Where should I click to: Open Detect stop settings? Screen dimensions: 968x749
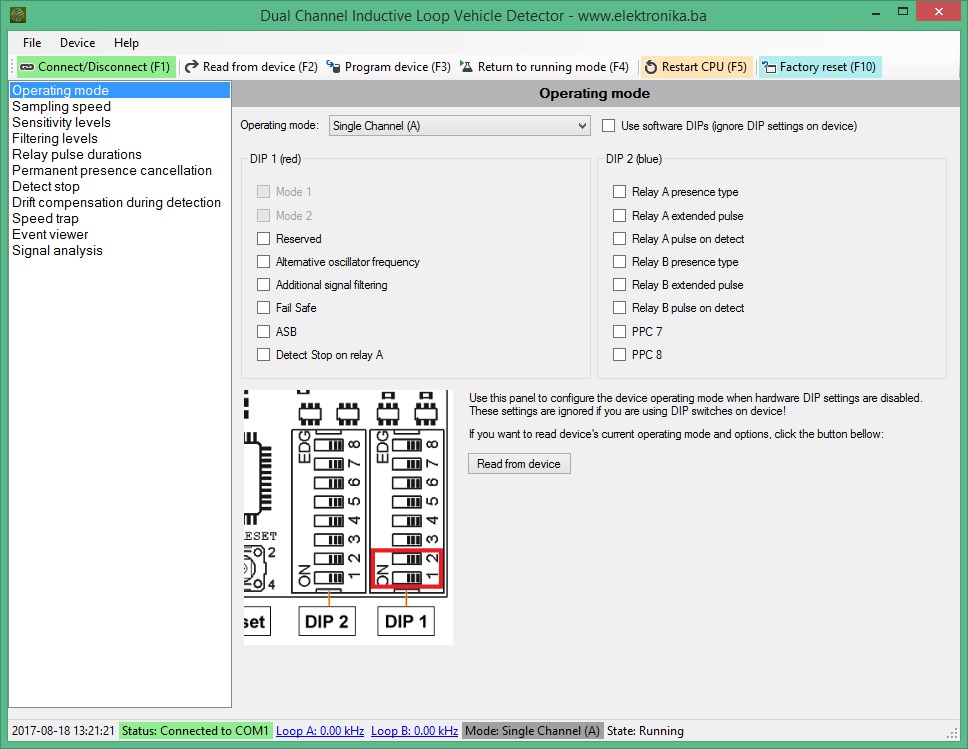coord(120,186)
